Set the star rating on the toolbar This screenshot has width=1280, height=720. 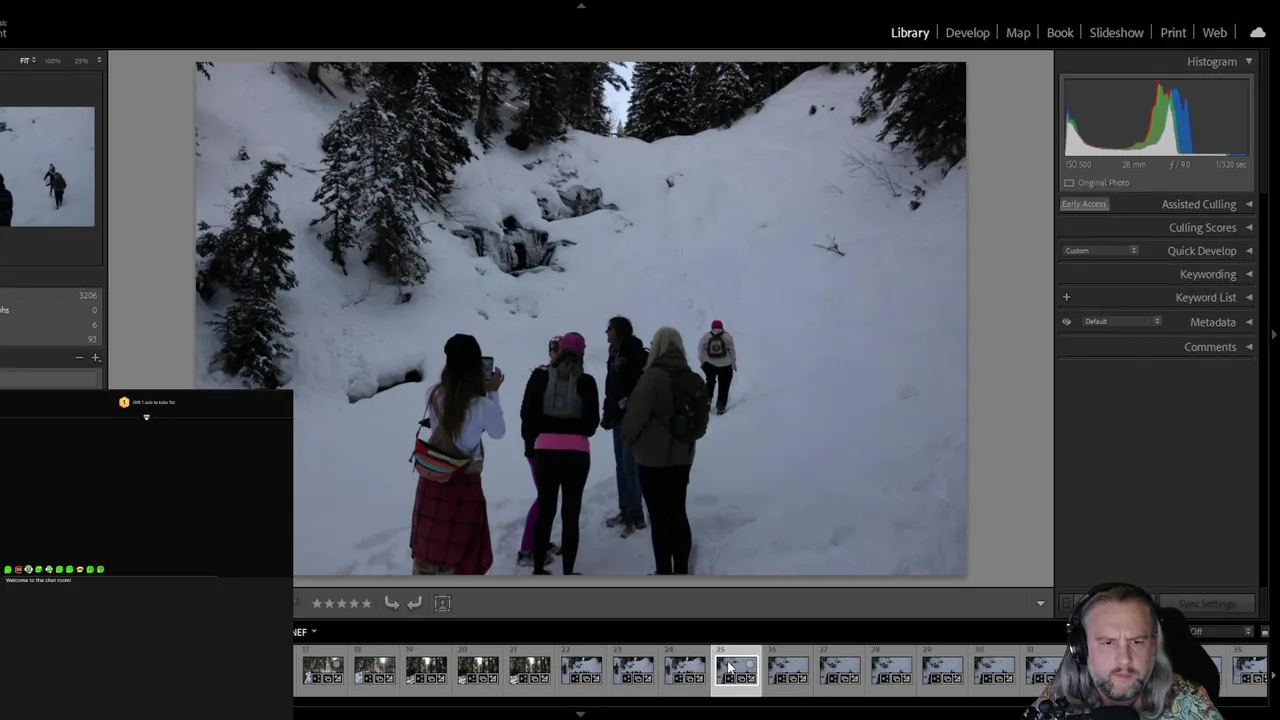point(341,603)
